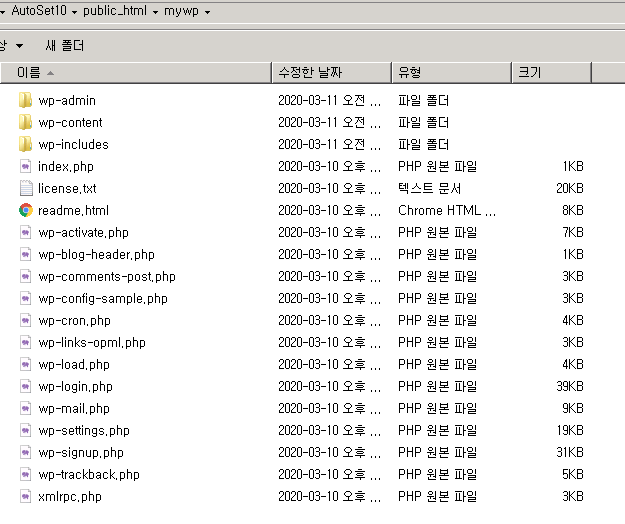Select the xmlrpc.php file name
625x524 pixels.
point(70,497)
